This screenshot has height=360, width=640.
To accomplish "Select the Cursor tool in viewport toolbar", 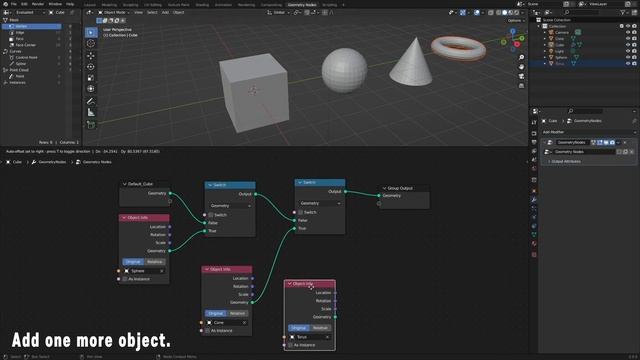I will (91, 43).
